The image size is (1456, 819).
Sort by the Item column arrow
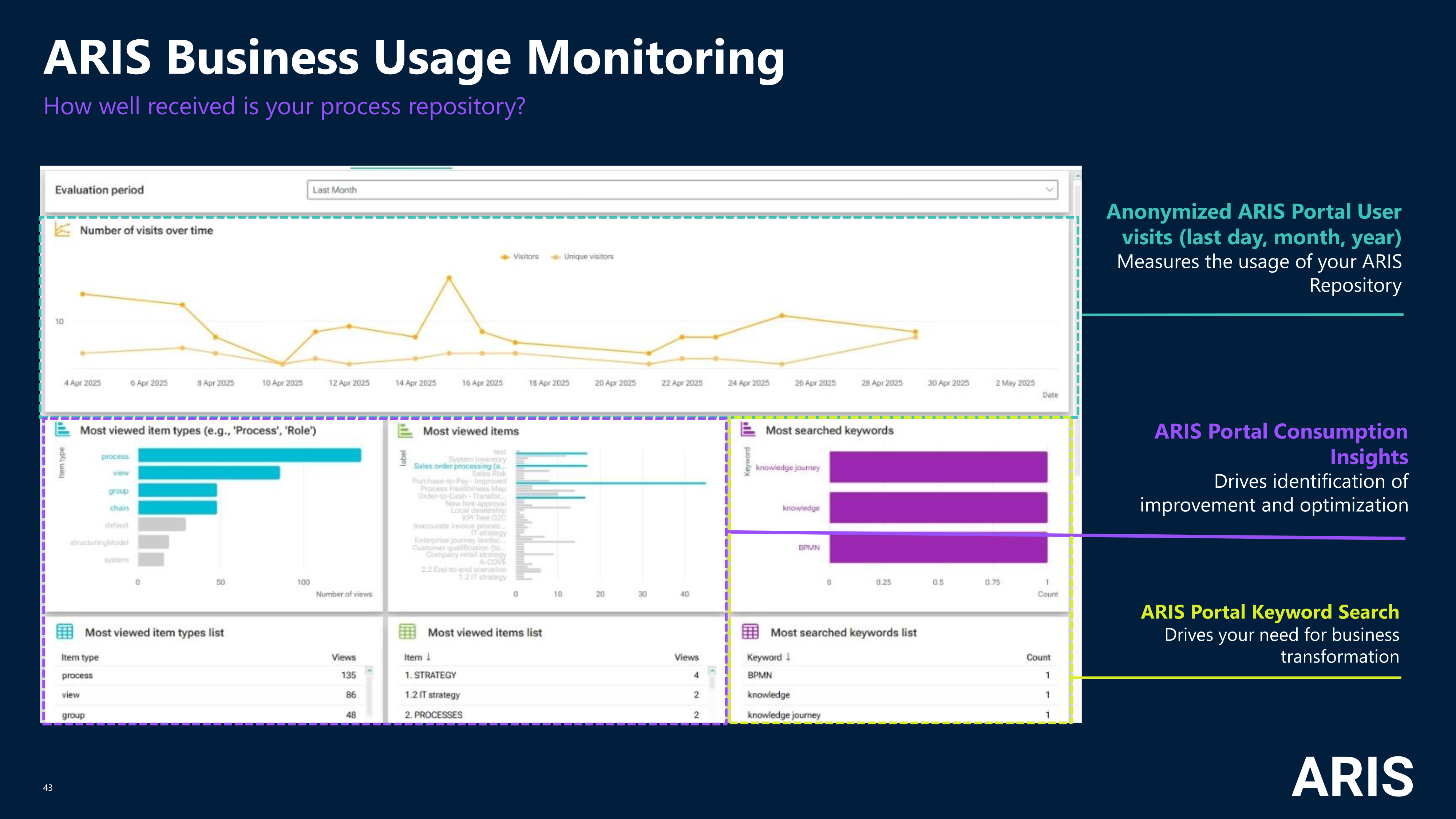point(428,657)
